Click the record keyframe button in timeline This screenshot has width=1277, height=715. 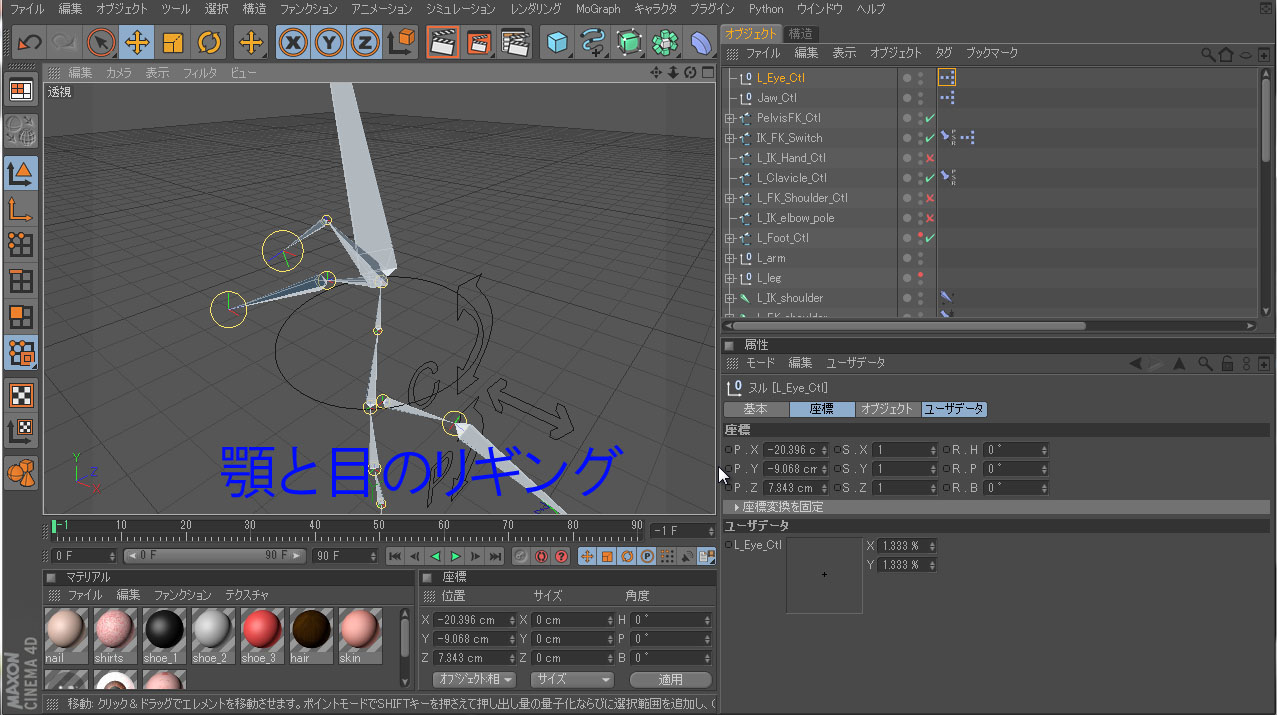click(520, 556)
